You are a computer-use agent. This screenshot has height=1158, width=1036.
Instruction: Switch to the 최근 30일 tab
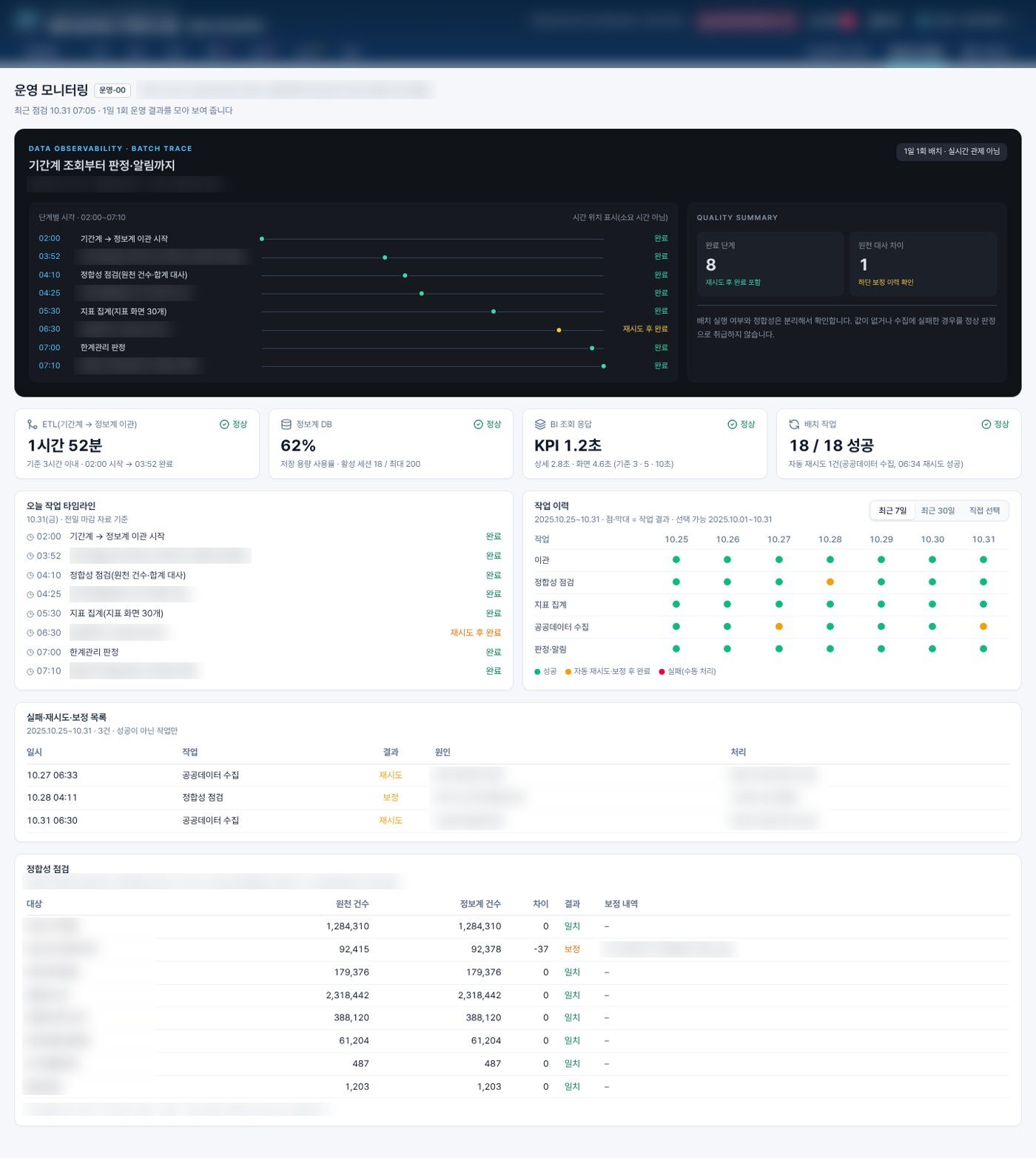pos(938,511)
